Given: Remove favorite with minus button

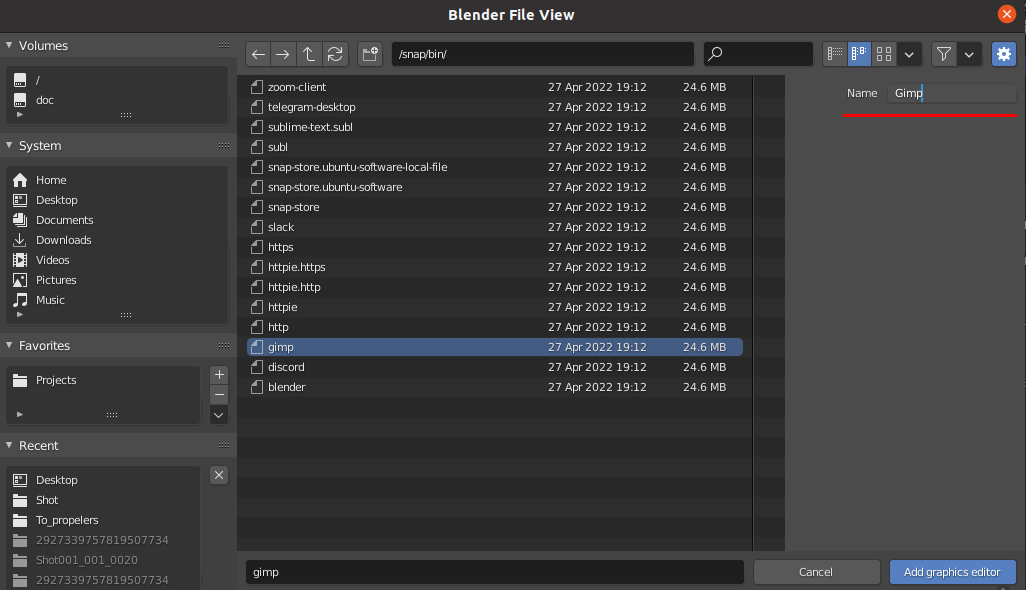Looking at the screenshot, I should pos(219,395).
